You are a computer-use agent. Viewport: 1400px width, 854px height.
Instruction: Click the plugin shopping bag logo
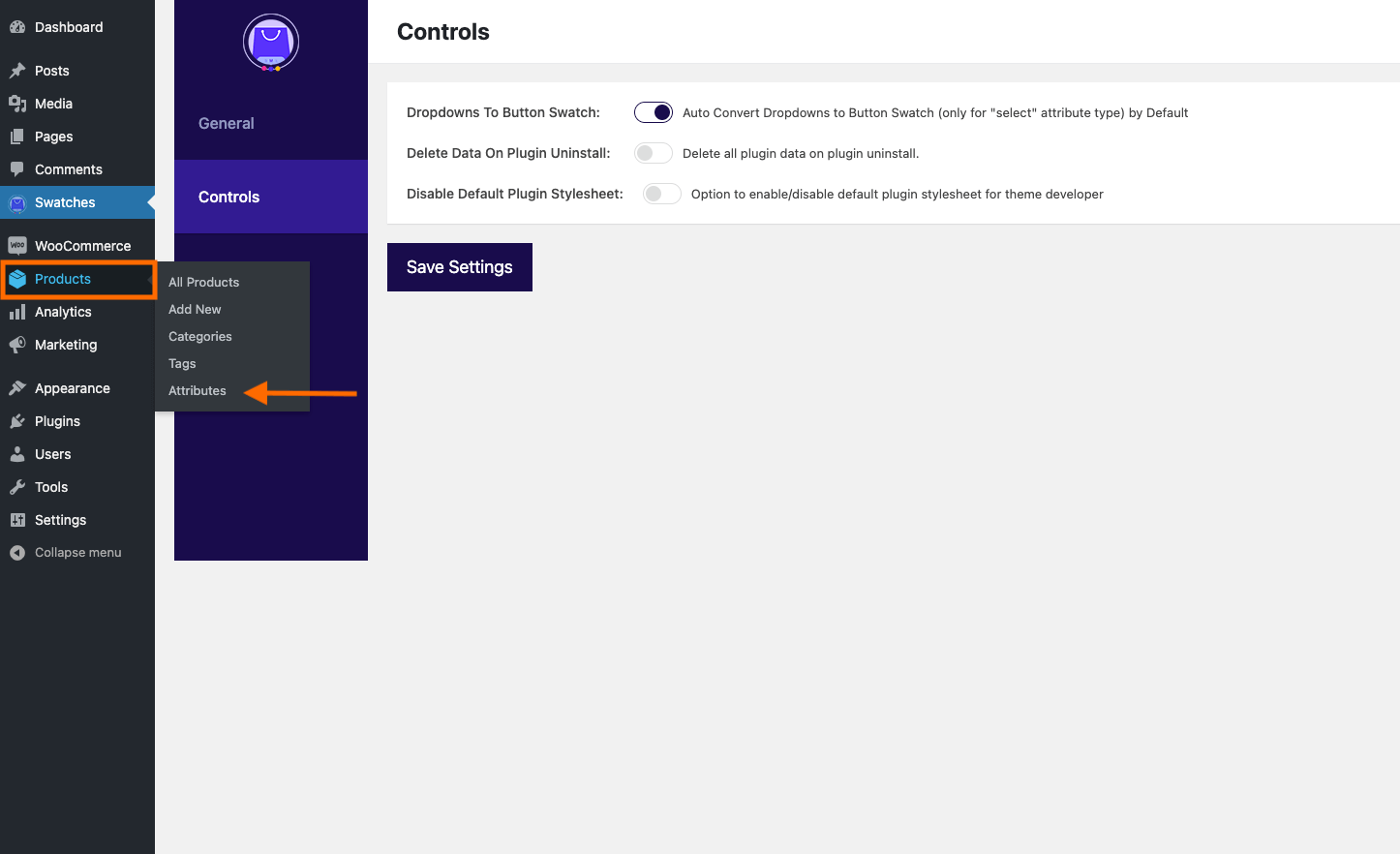[271, 43]
